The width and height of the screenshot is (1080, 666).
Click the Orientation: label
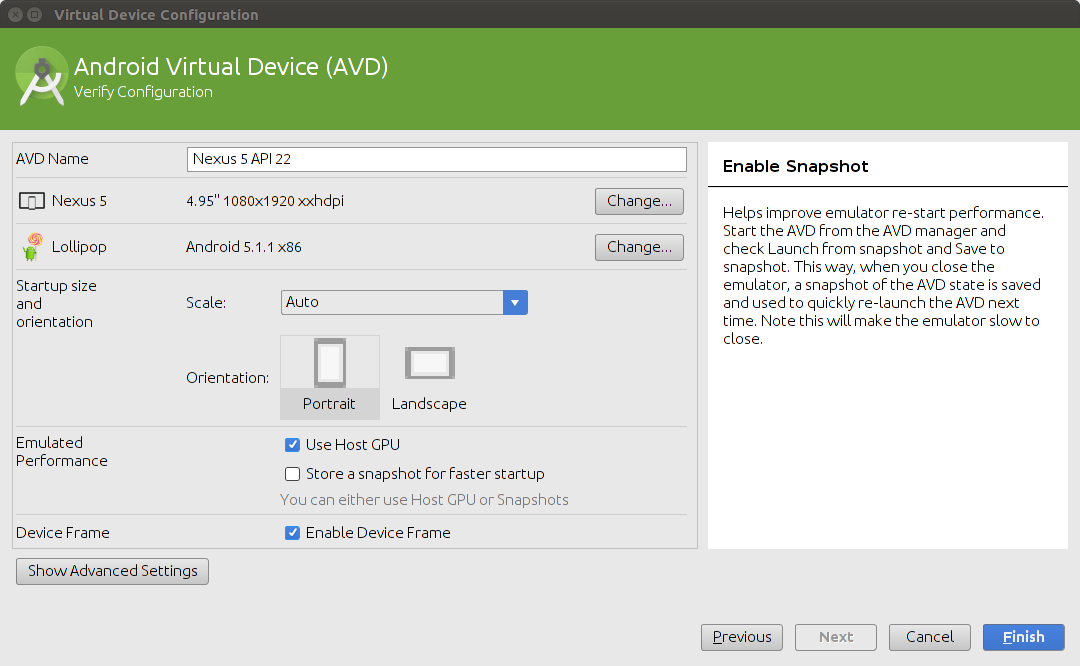point(227,378)
